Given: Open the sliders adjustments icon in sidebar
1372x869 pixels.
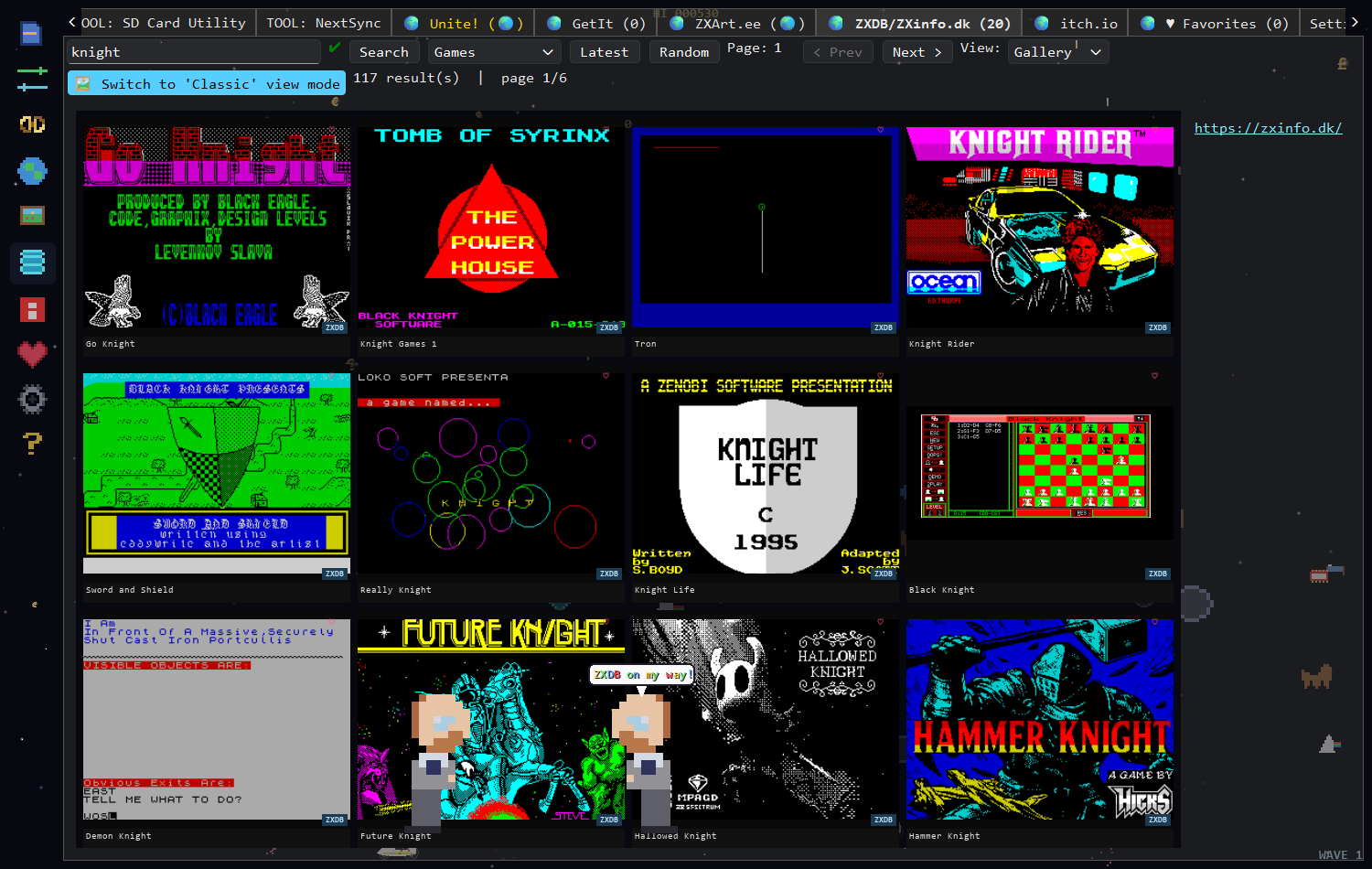Looking at the screenshot, I should point(32,80).
